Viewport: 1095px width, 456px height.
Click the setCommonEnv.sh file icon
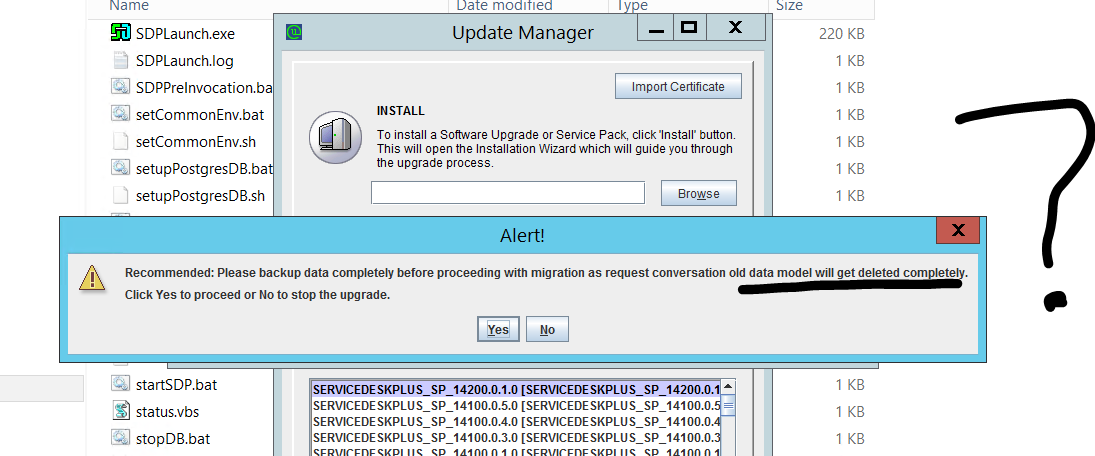[121, 141]
